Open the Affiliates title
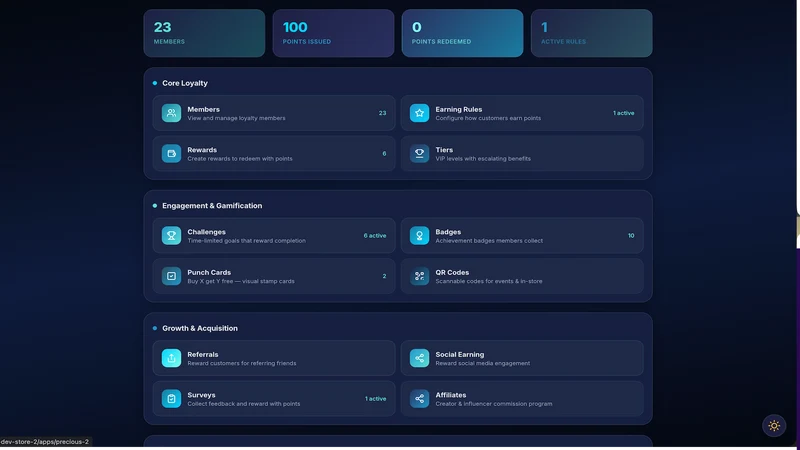This screenshot has width=800, height=450. 451,395
